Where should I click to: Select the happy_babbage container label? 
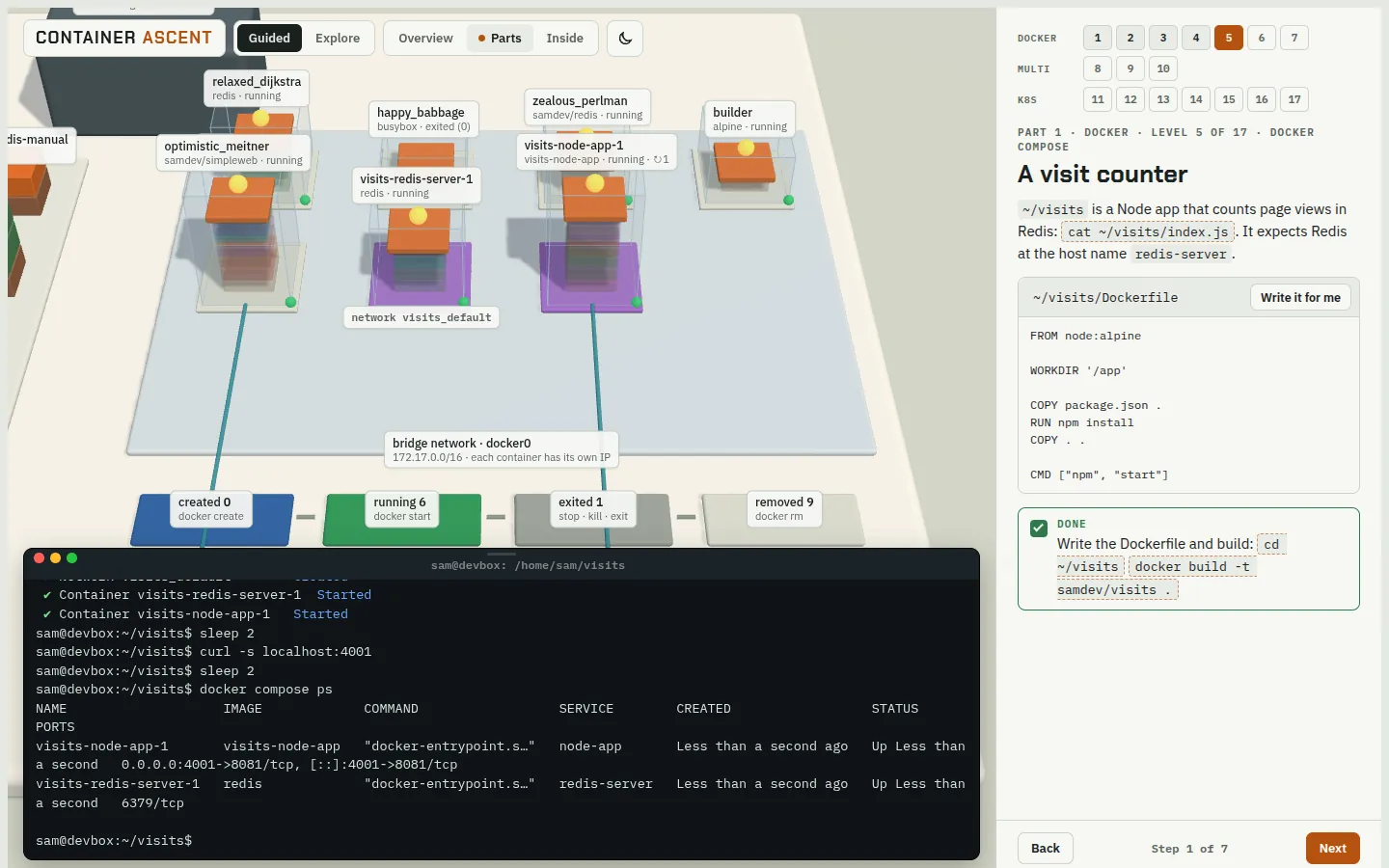tap(423, 119)
